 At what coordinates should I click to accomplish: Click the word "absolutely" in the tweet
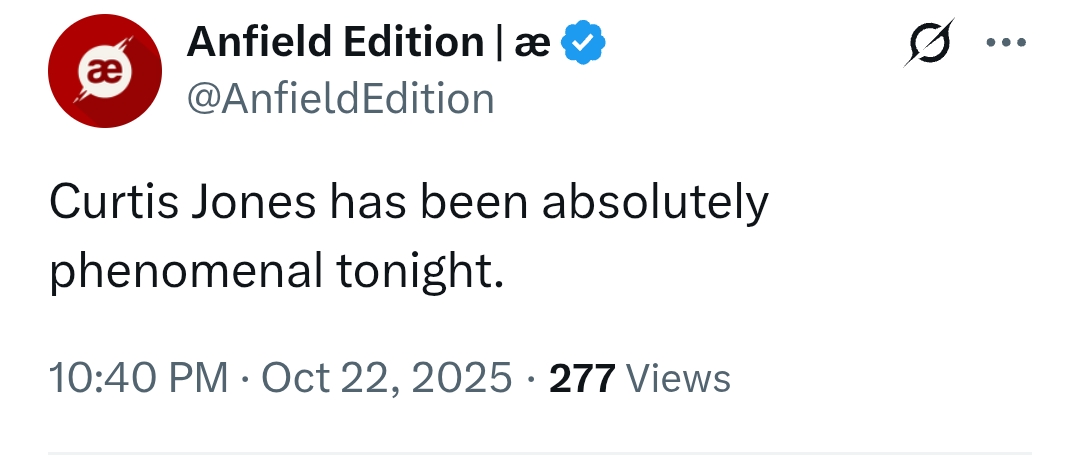pyautogui.click(x=656, y=205)
